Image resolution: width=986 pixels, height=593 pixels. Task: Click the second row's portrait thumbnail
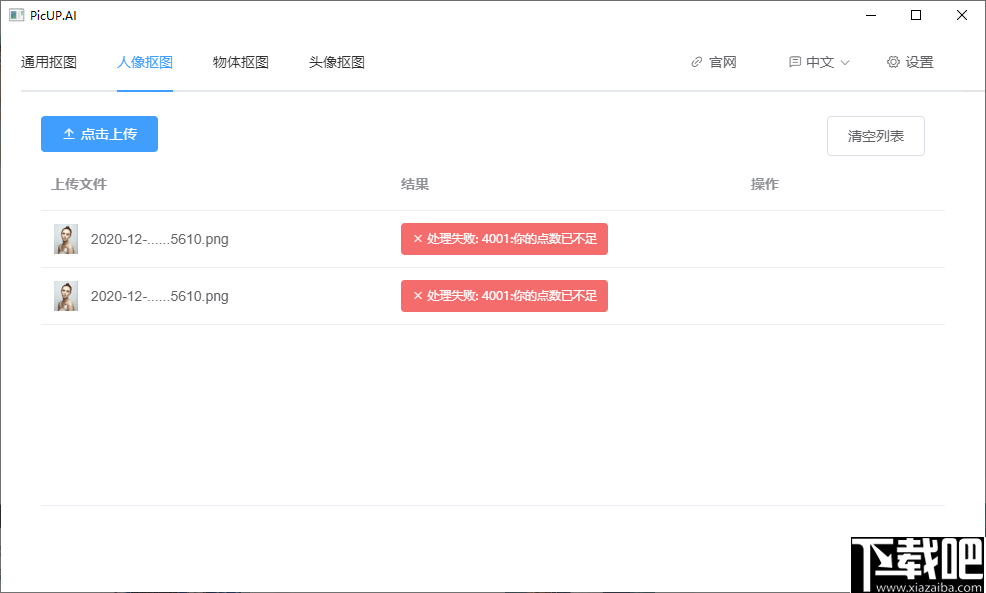65,296
